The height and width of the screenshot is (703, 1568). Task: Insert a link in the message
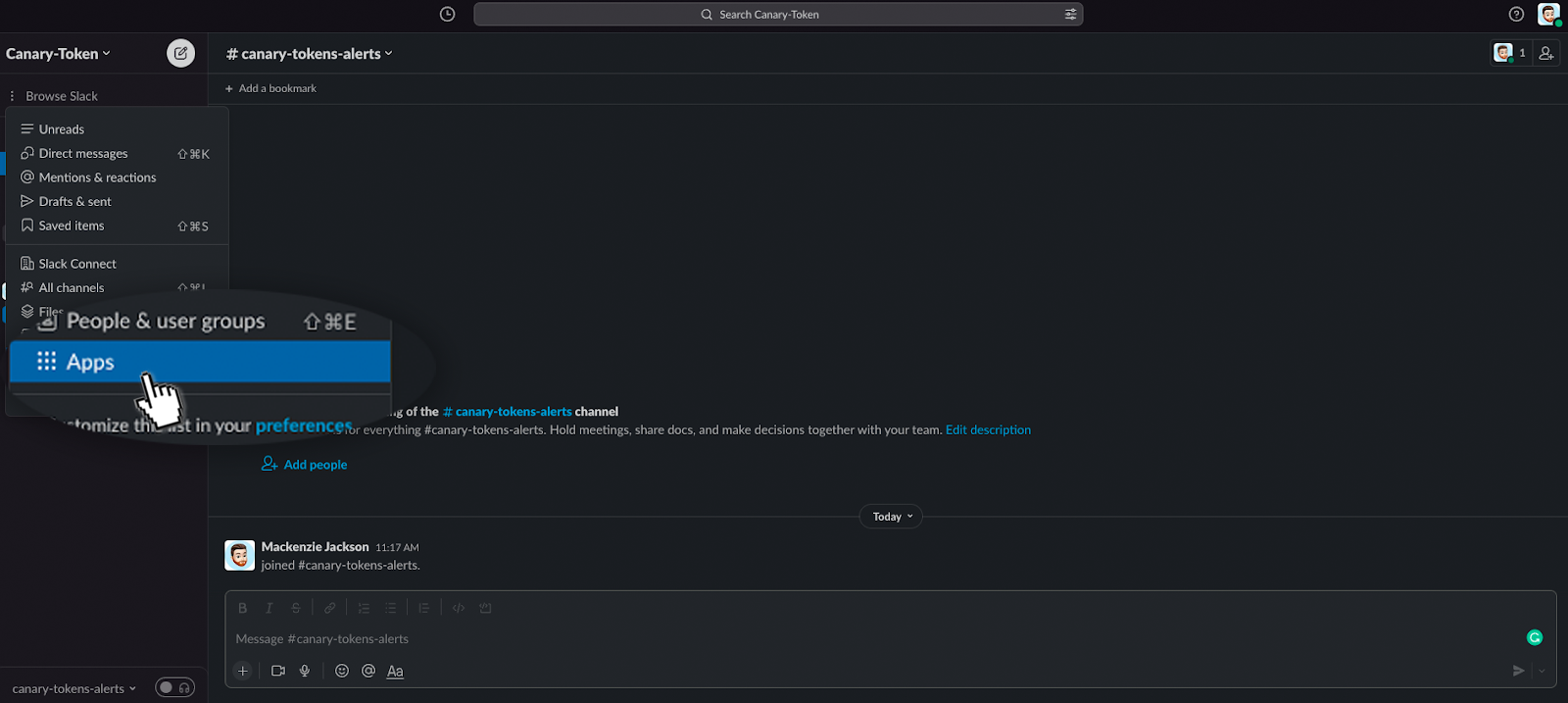330,608
